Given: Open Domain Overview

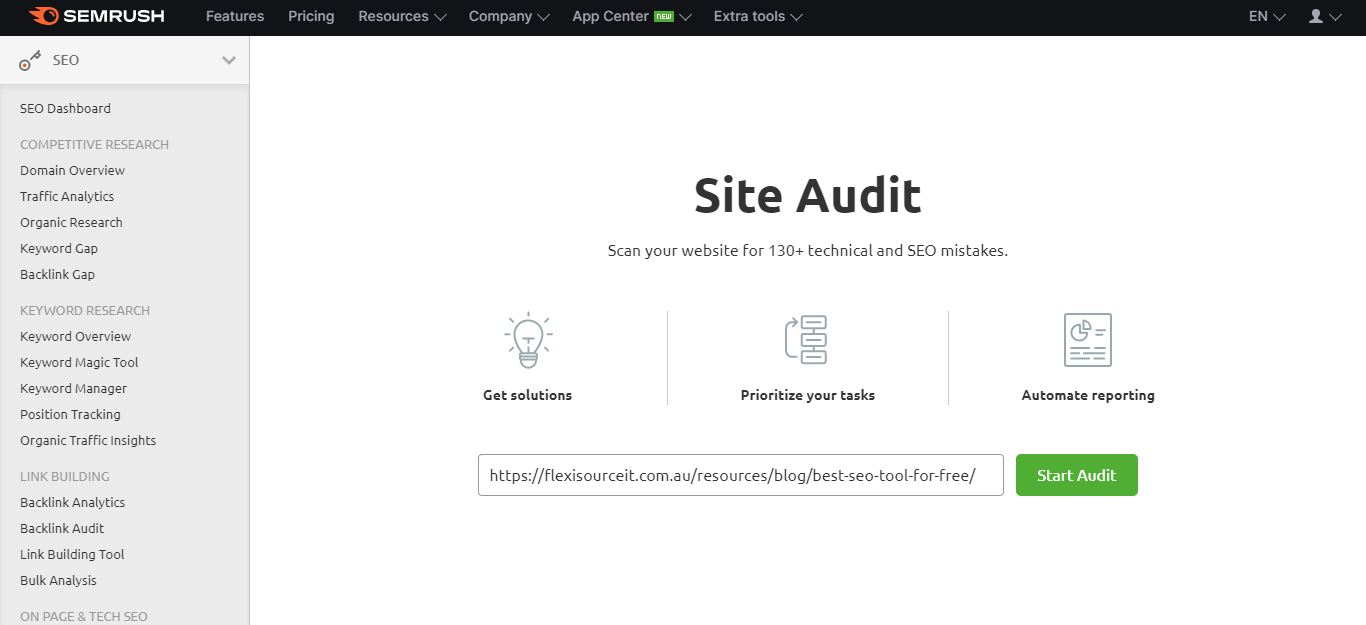Looking at the screenshot, I should [x=72, y=170].
